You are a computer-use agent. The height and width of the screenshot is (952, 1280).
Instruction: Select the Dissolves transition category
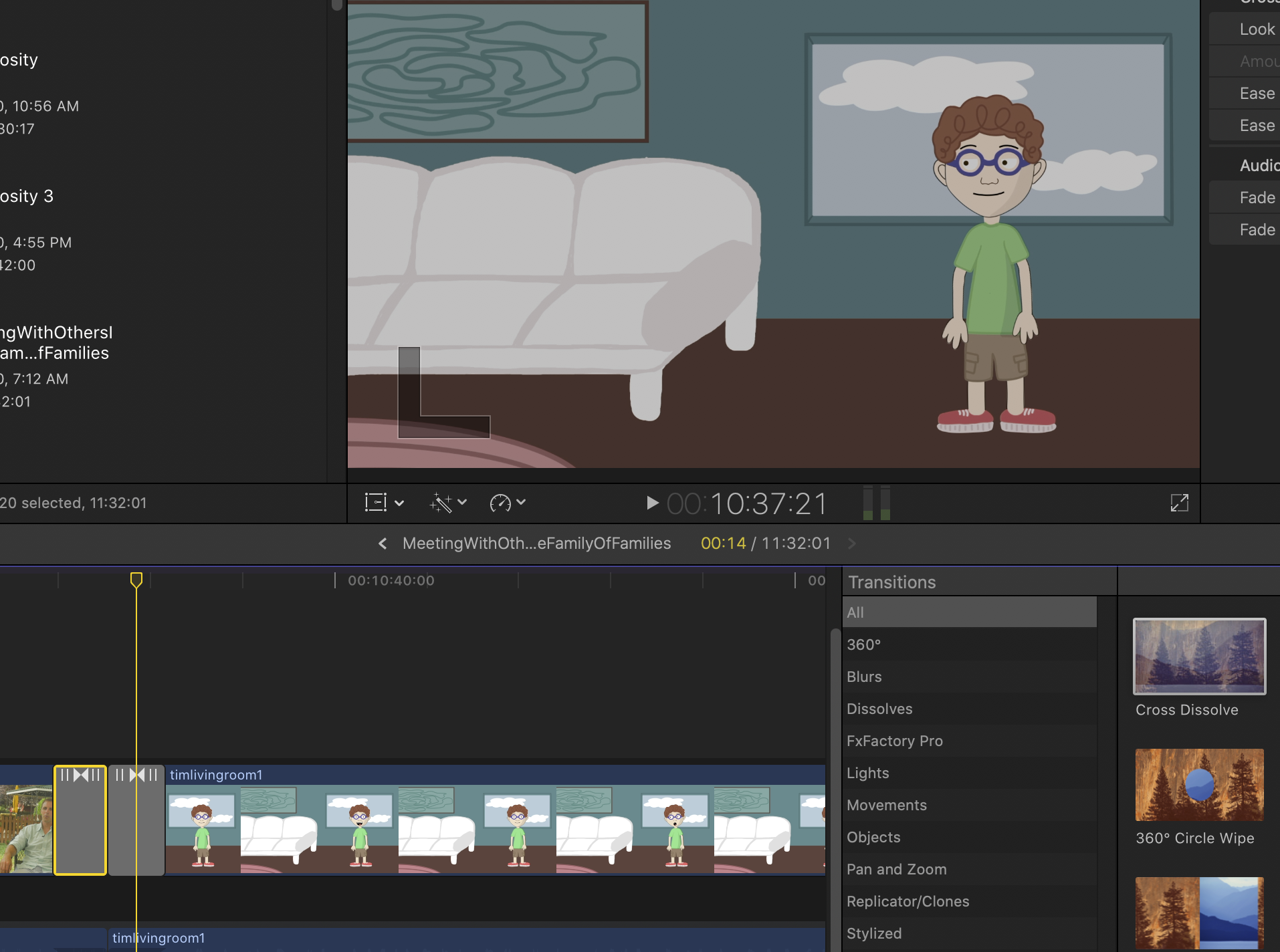point(879,709)
